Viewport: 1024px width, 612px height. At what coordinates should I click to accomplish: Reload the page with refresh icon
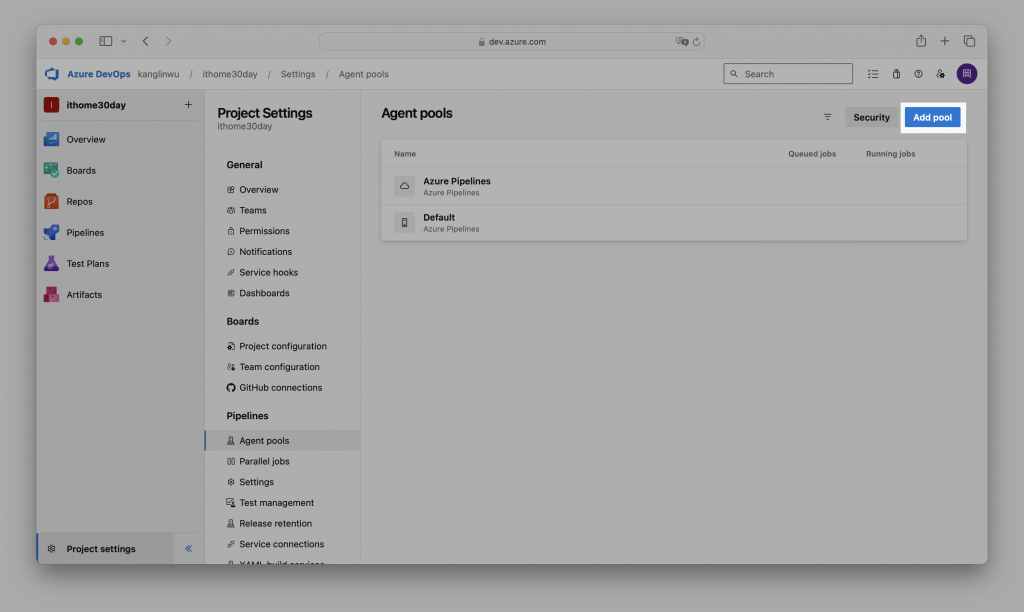point(696,42)
